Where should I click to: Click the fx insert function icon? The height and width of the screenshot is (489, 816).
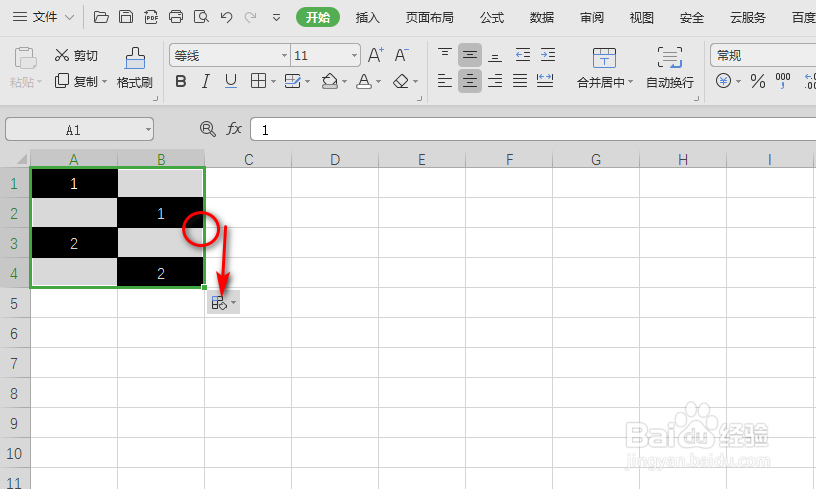(234, 129)
